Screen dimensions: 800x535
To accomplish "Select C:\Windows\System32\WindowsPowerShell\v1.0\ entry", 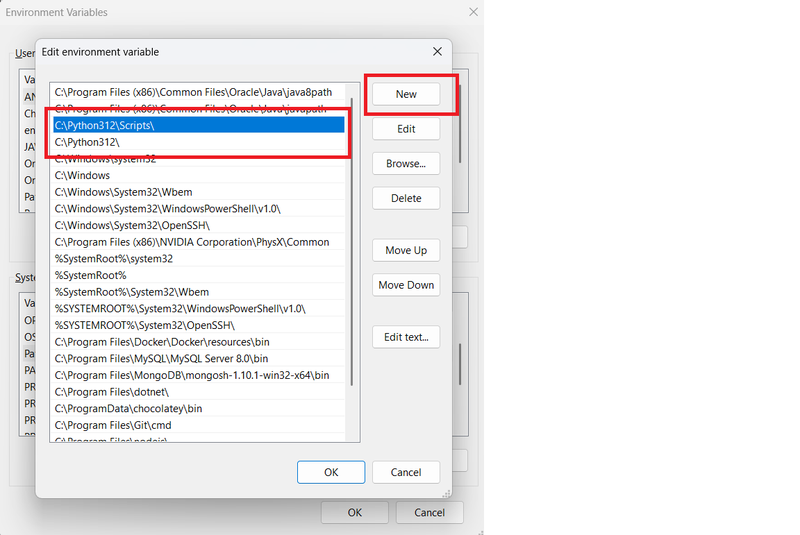I will point(199,209).
